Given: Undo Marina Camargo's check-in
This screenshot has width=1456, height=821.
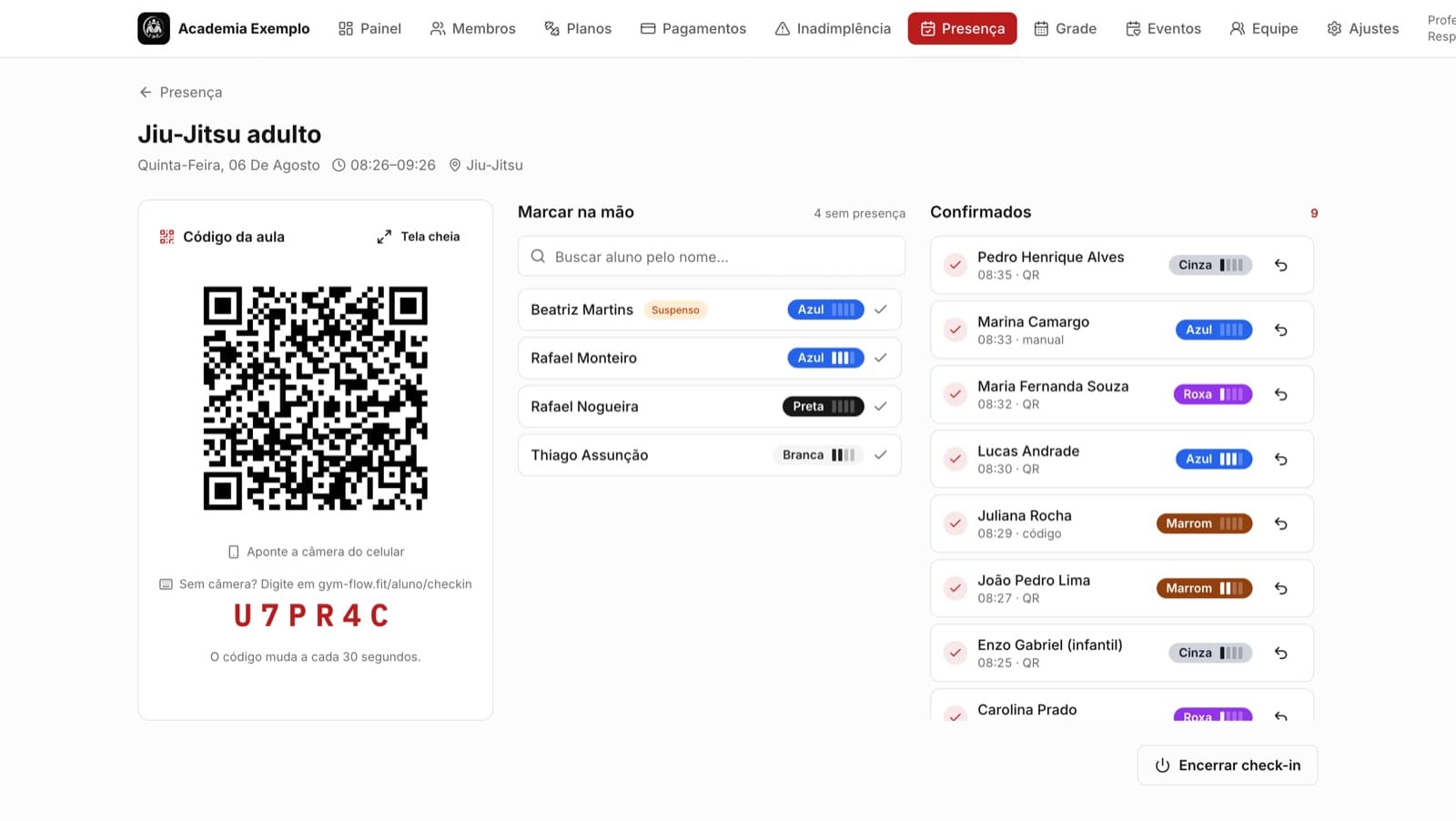Looking at the screenshot, I should tap(1280, 330).
